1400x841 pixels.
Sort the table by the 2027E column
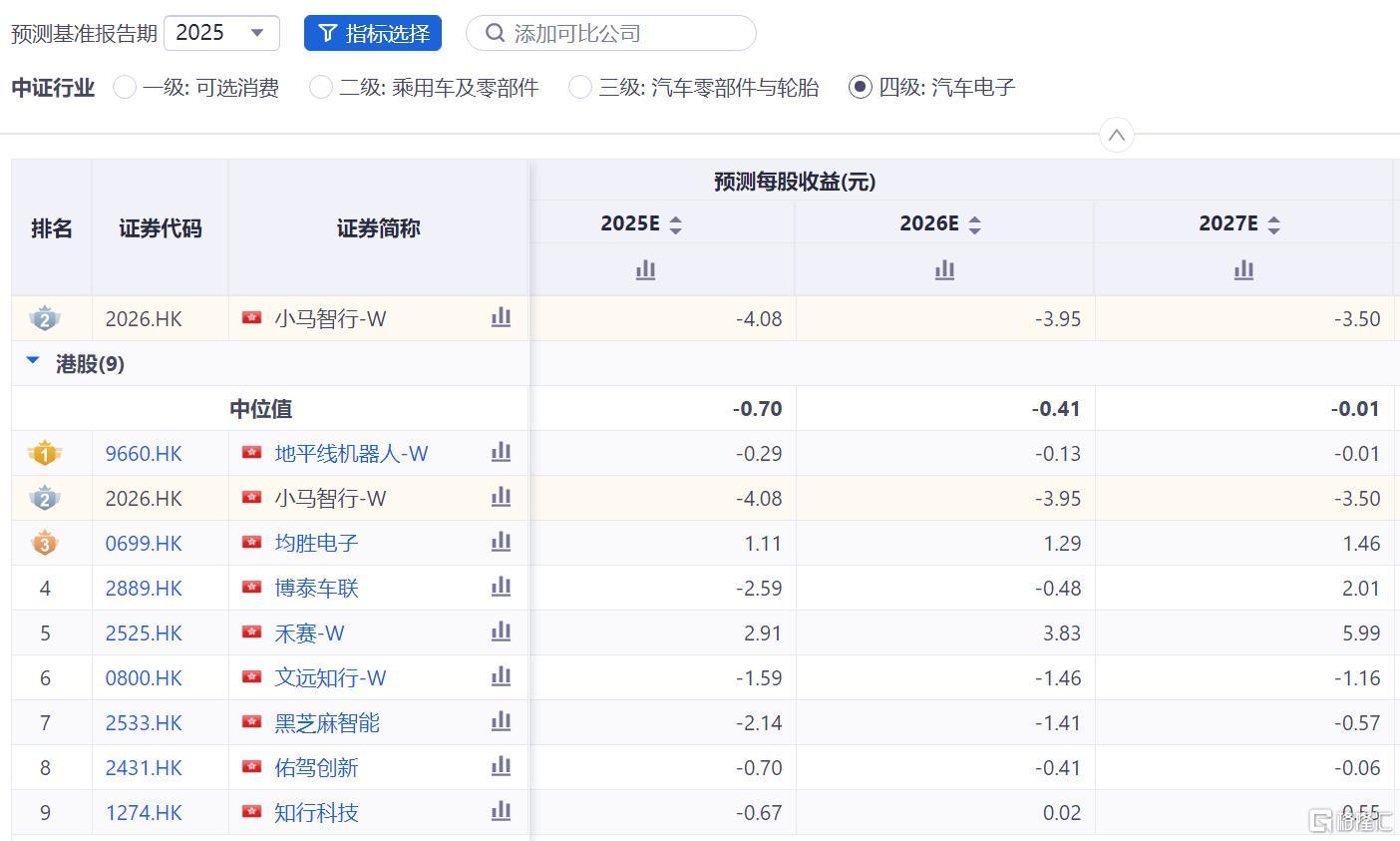coord(1273,223)
